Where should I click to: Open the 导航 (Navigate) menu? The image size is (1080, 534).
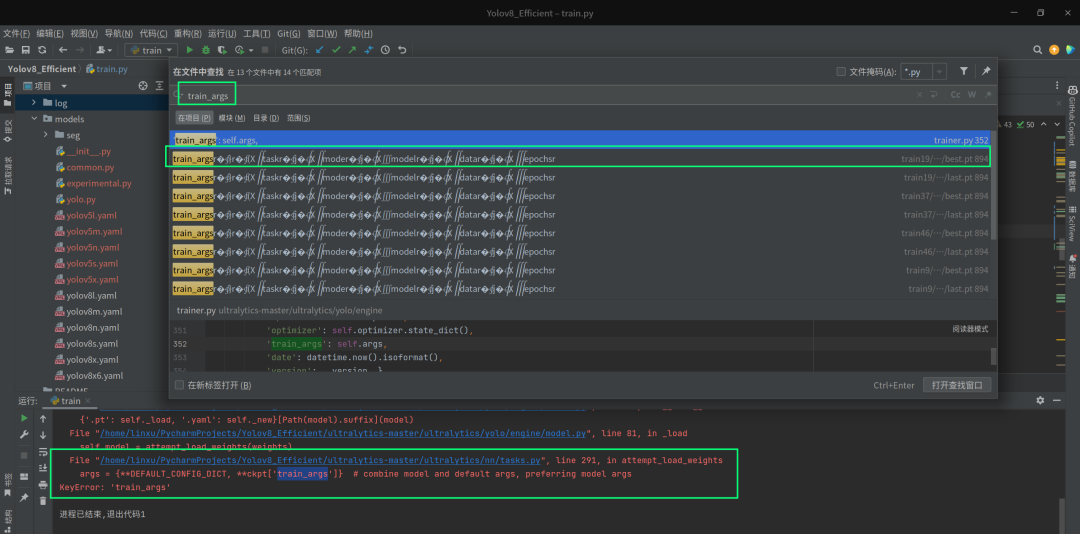[118, 33]
